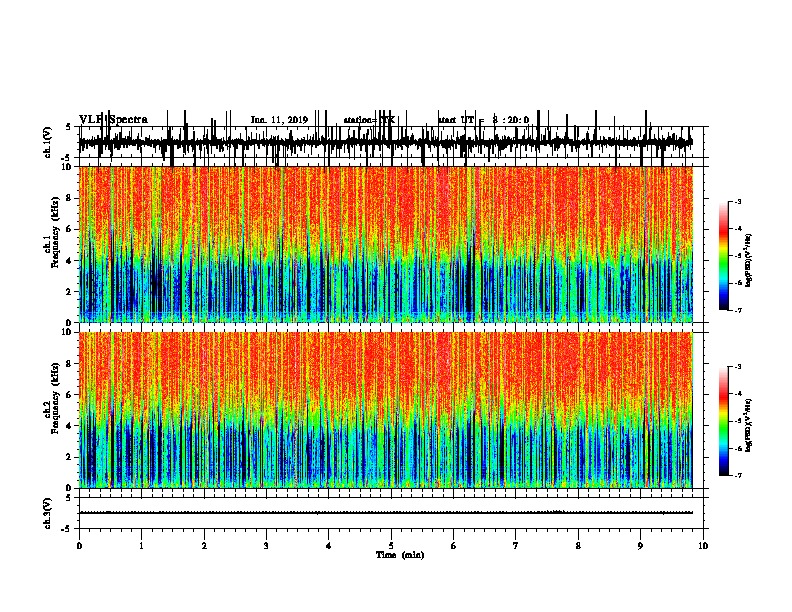Select the ch.1 "Frequency (kHz)" axis label
This screenshot has height=612, width=792.
(x=55, y=233)
